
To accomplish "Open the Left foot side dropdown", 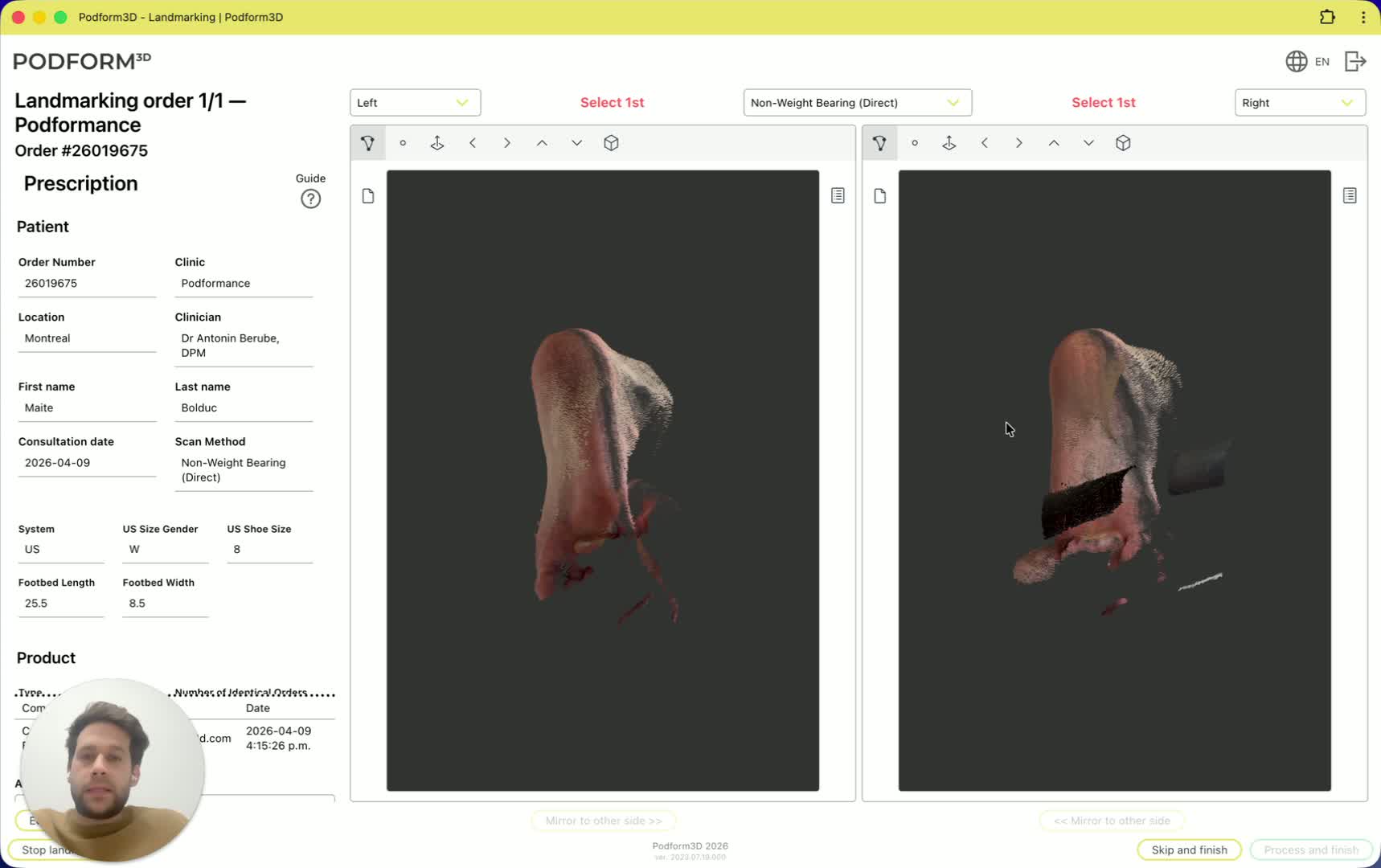I will pyautogui.click(x=415, y=103).
